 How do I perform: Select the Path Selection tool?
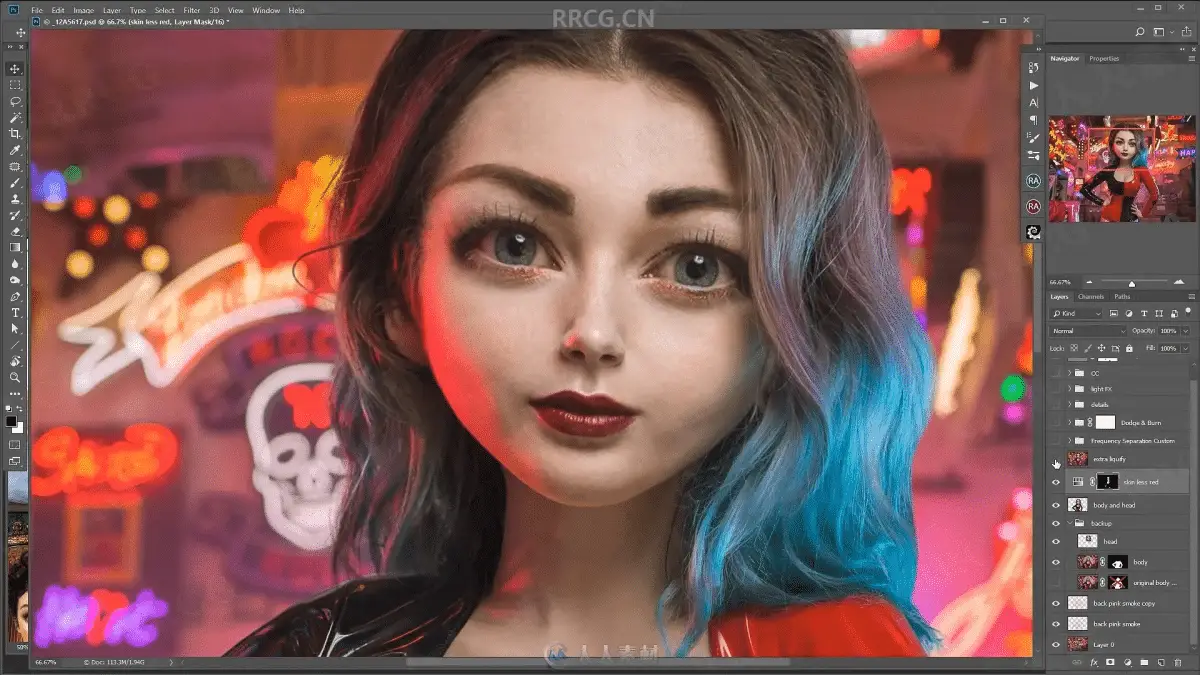[15, 328]
